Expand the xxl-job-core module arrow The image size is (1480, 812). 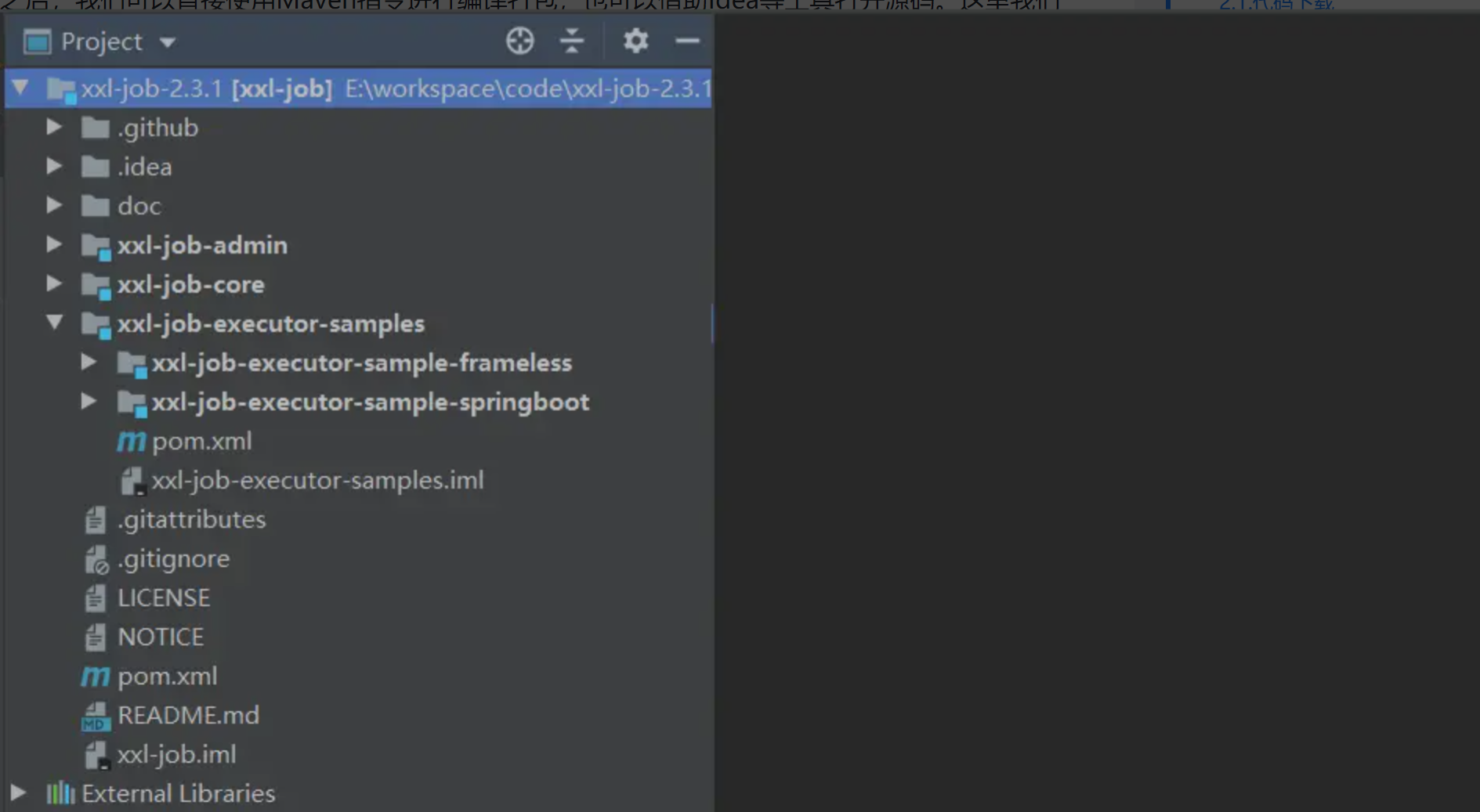tap(54, 283)
